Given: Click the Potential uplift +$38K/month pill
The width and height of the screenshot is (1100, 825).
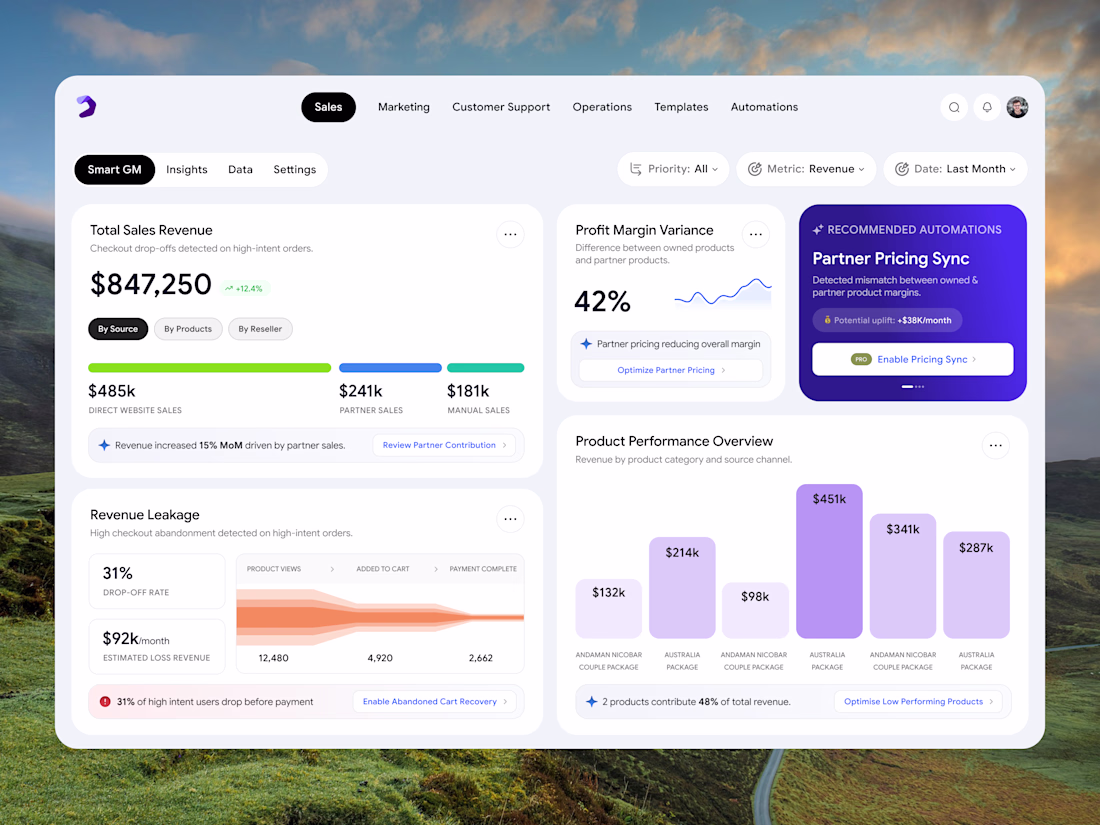Looking at the screenshot, I should [x=887, y=320].
